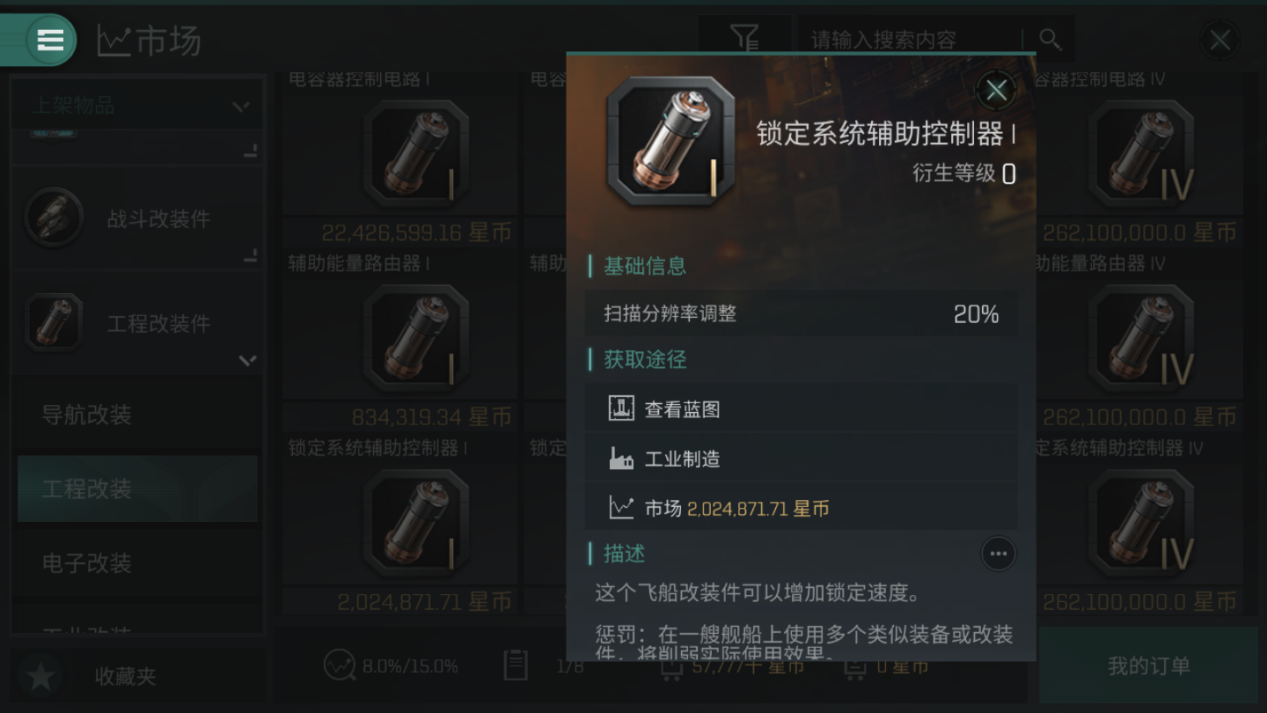The width and height of the screenshot is (1267, 713).
Task: Select the highlighted 工程改装 subcategory
Action: coord(137,488)
